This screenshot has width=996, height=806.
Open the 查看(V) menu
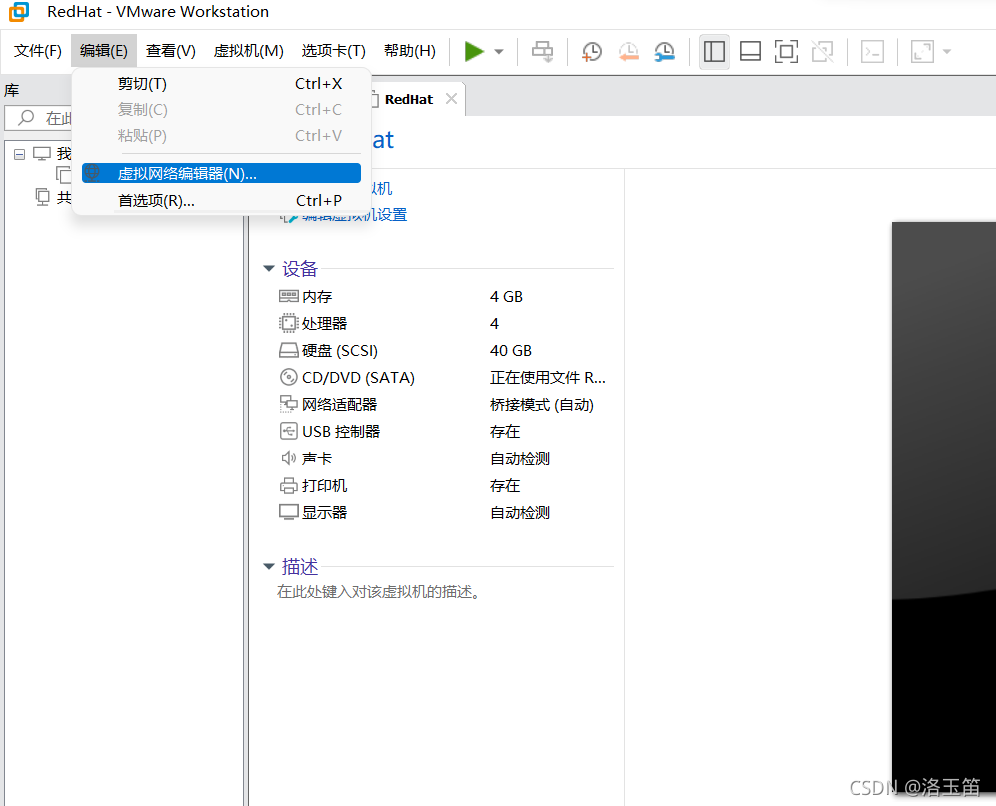170,51
